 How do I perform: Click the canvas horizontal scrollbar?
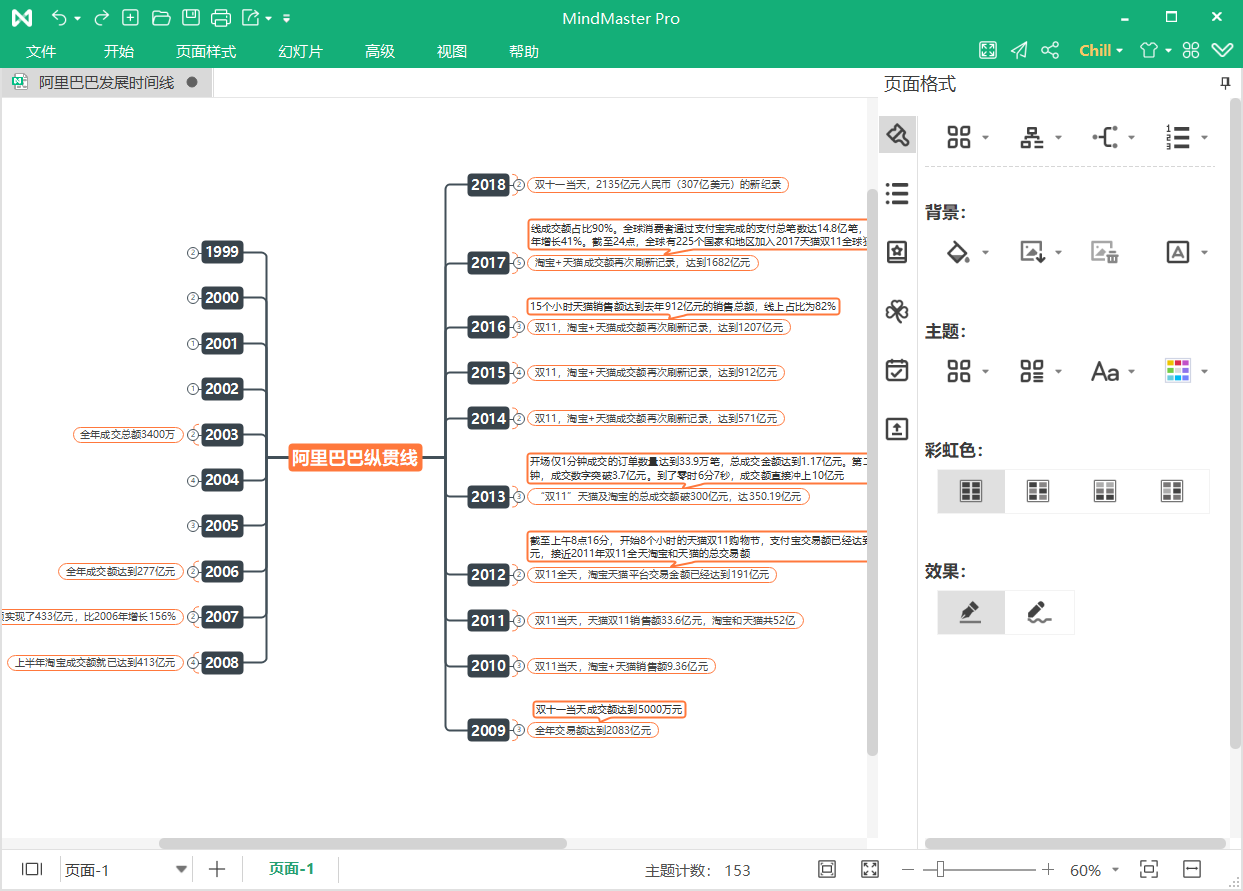click(x=363, y=844)
